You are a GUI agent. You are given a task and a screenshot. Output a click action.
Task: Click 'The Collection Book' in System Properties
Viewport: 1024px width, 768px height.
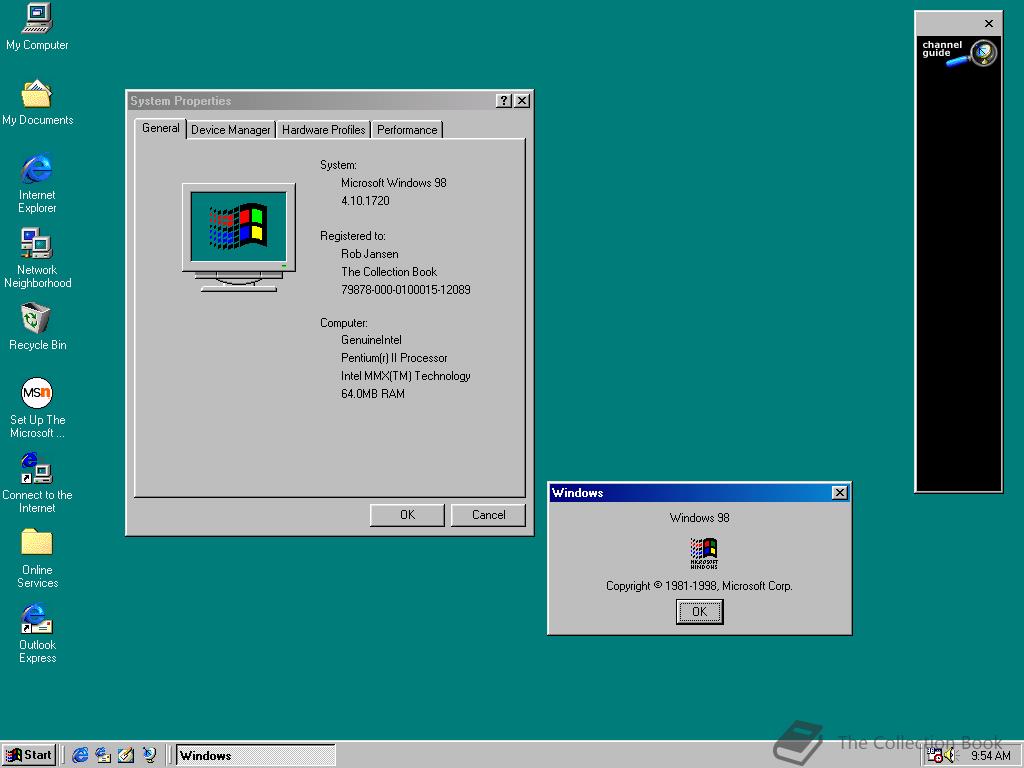point(389,272)
